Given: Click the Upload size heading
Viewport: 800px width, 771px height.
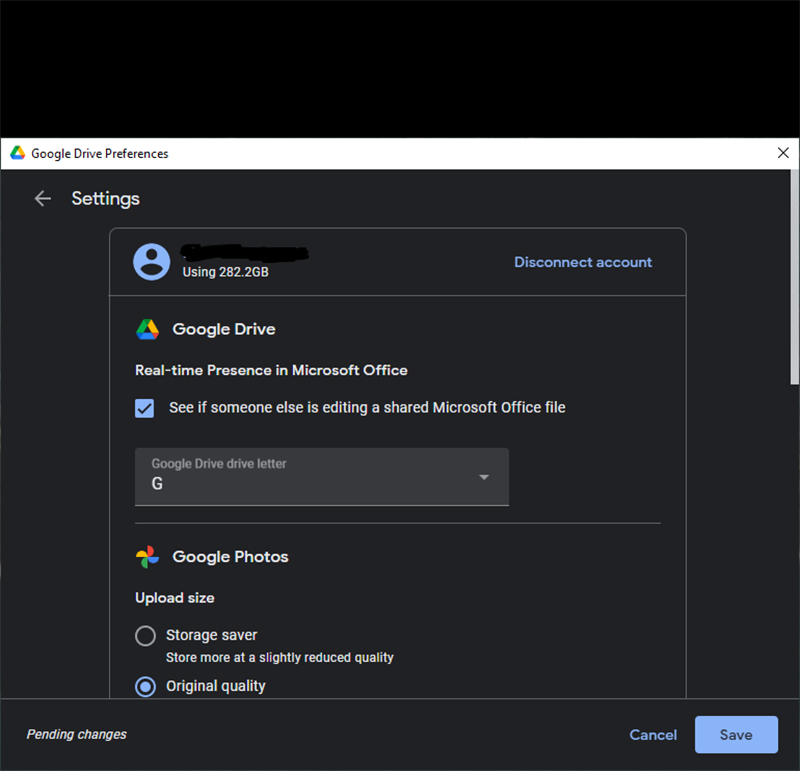Looking at the screenshot, I should [175, 598].
